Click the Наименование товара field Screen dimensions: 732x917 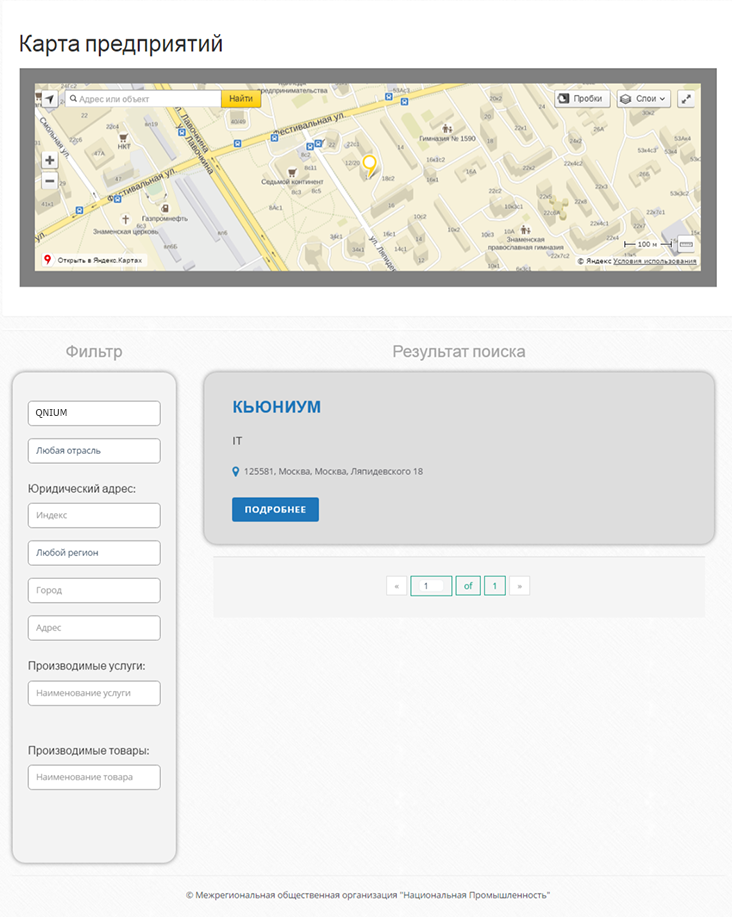(94, 777)
